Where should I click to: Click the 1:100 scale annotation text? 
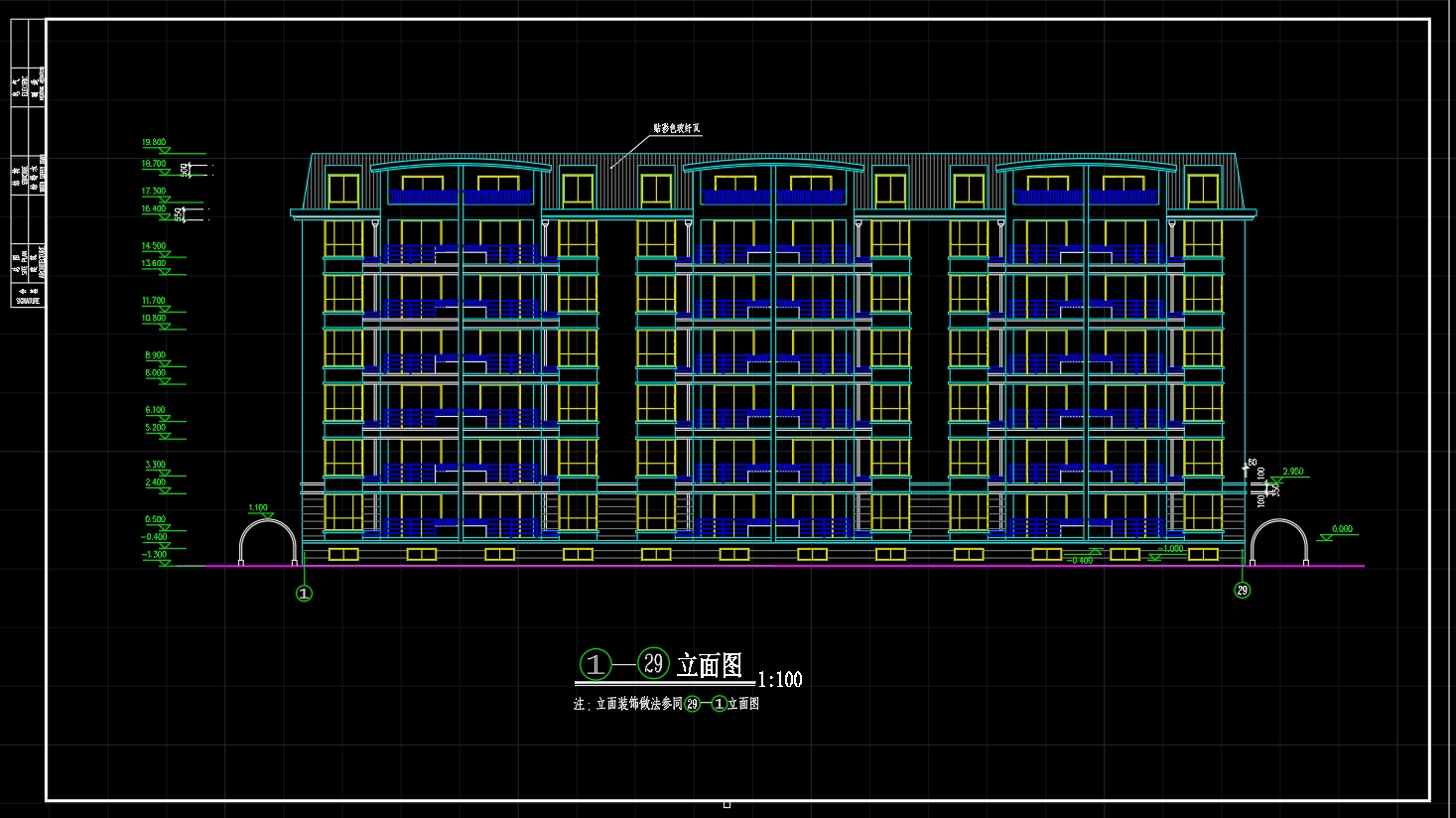[780, 679]
